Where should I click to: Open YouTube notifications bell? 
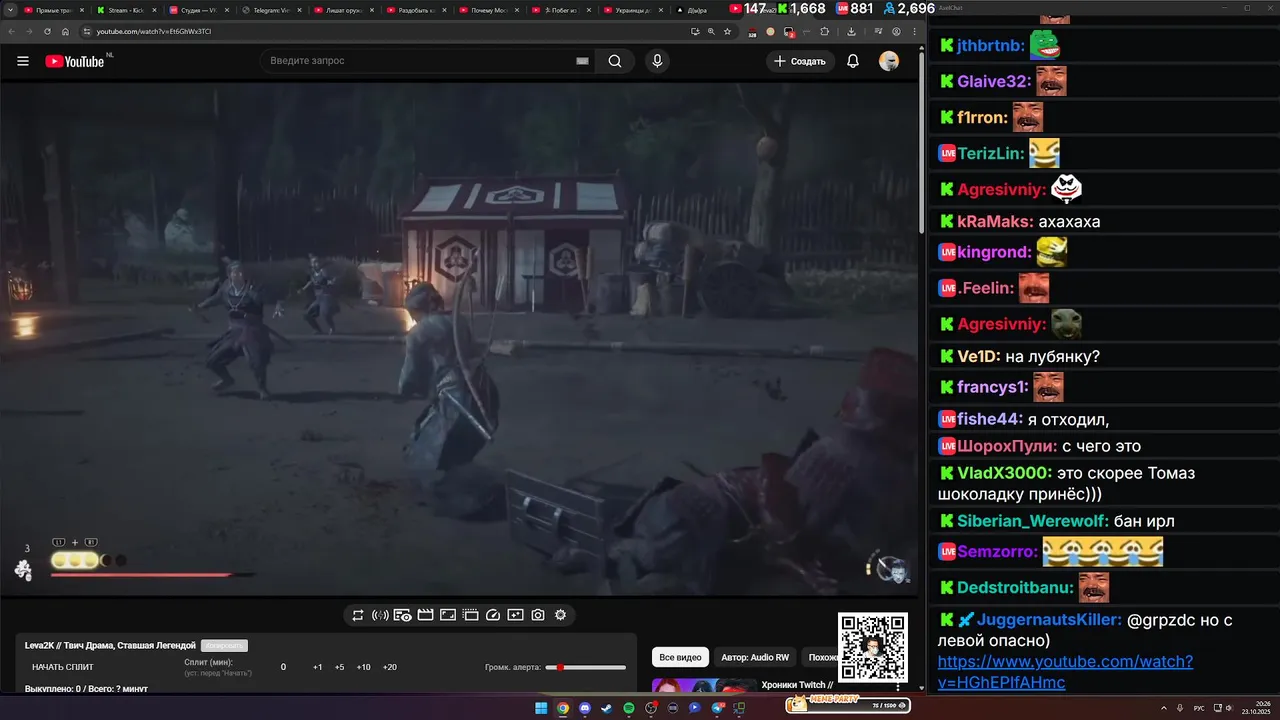pos(853,61)
